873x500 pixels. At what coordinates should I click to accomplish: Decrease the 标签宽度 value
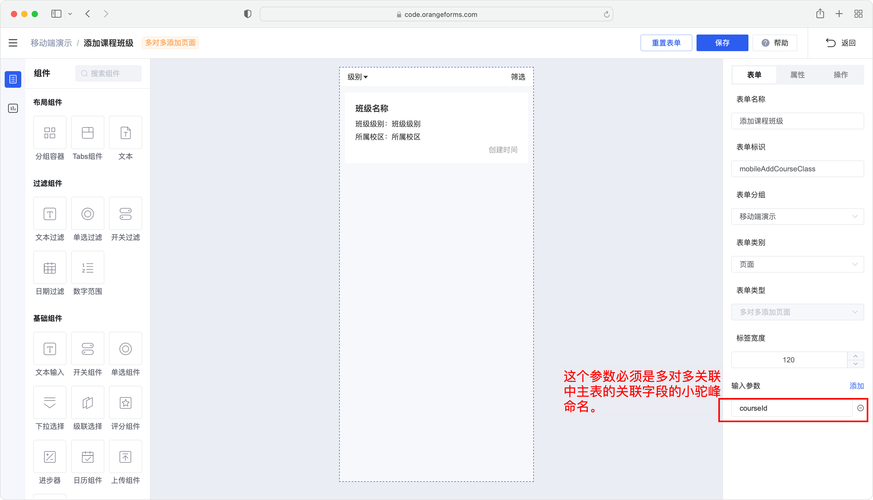(855, 364)
